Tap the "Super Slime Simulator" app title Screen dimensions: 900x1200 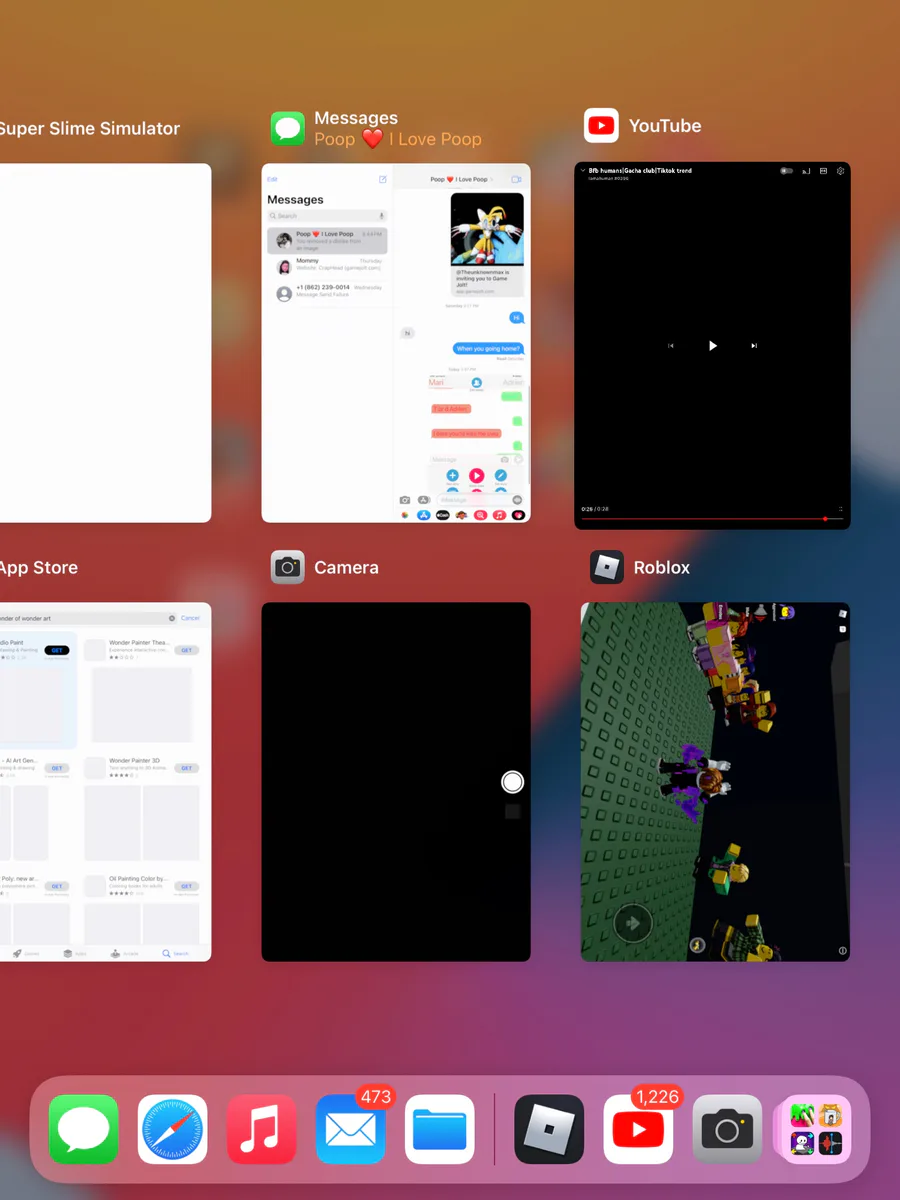pyautogui.click(x=90, y=128)
